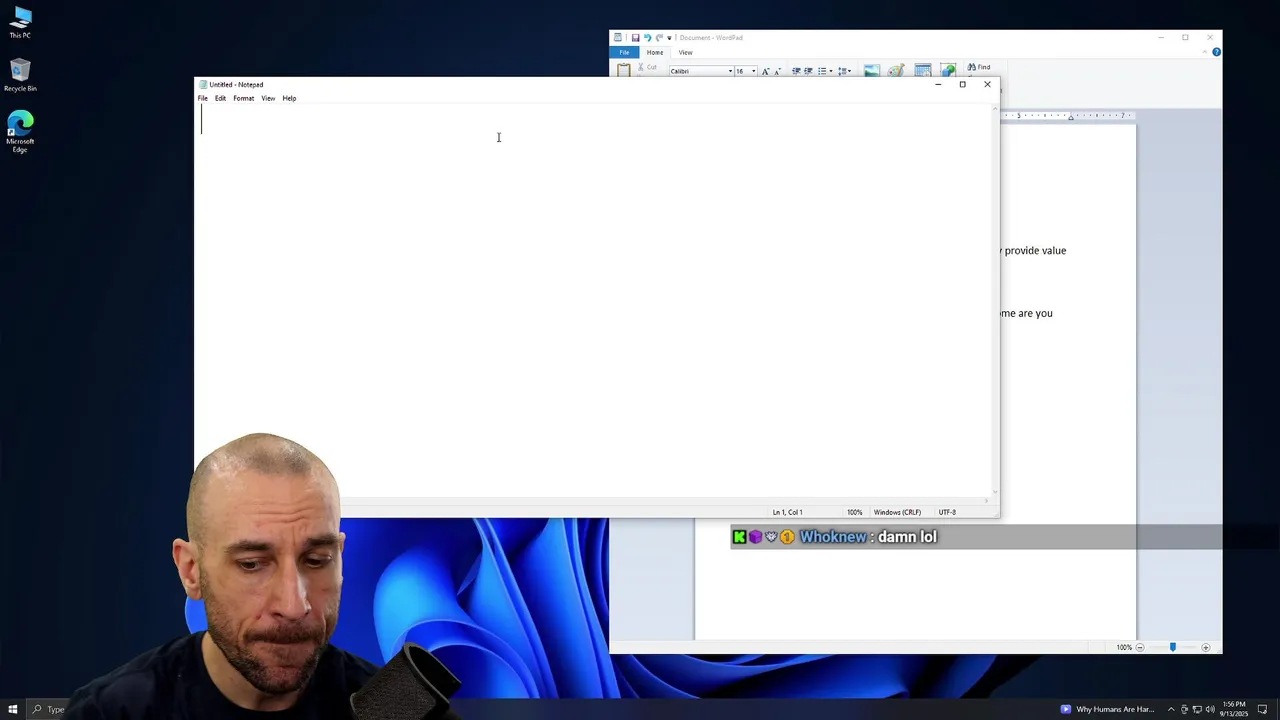Switch to the WordPad View tab

(685, 52)
